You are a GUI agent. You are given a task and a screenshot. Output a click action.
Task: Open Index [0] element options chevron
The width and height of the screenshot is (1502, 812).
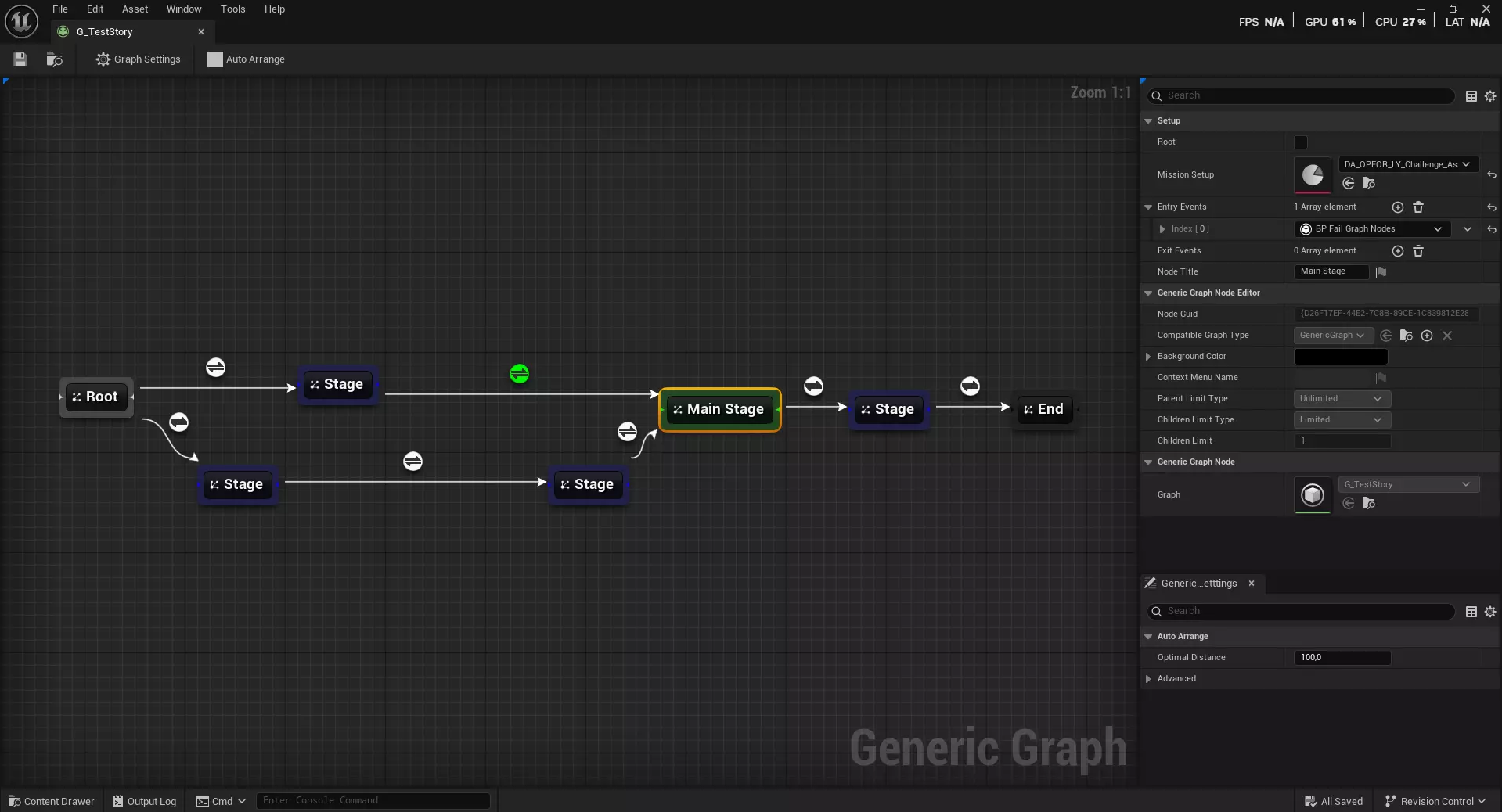point(1468,229)
